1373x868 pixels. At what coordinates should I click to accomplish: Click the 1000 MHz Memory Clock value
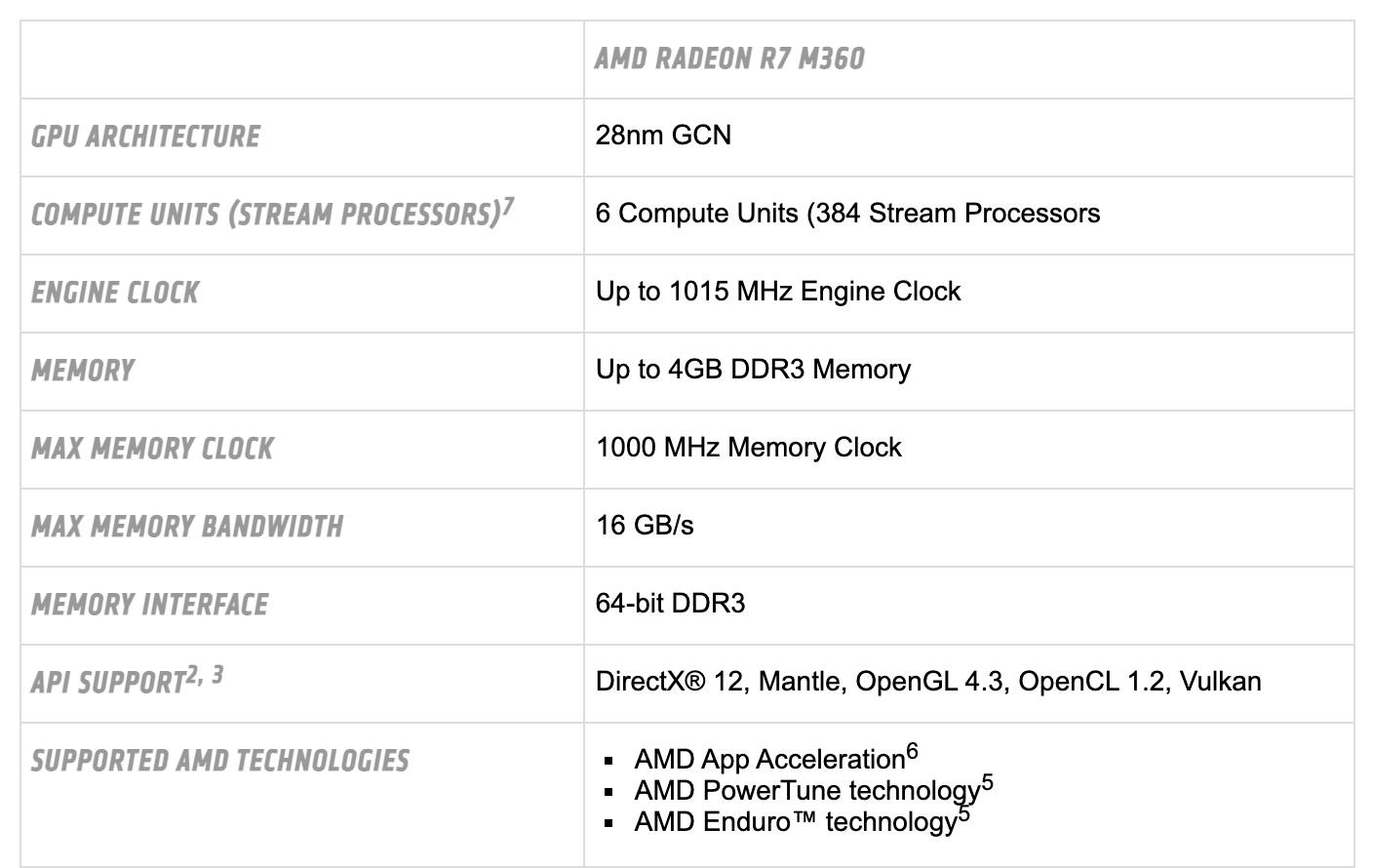coord(748,447)
